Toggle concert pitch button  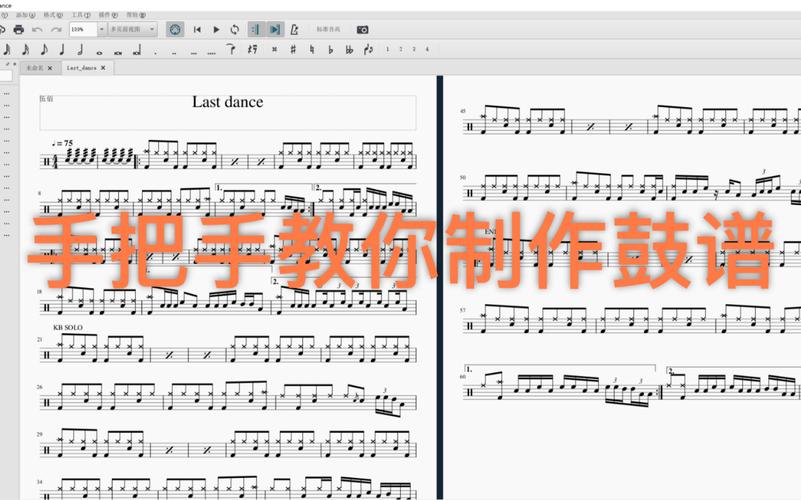(x=328, y=30)
